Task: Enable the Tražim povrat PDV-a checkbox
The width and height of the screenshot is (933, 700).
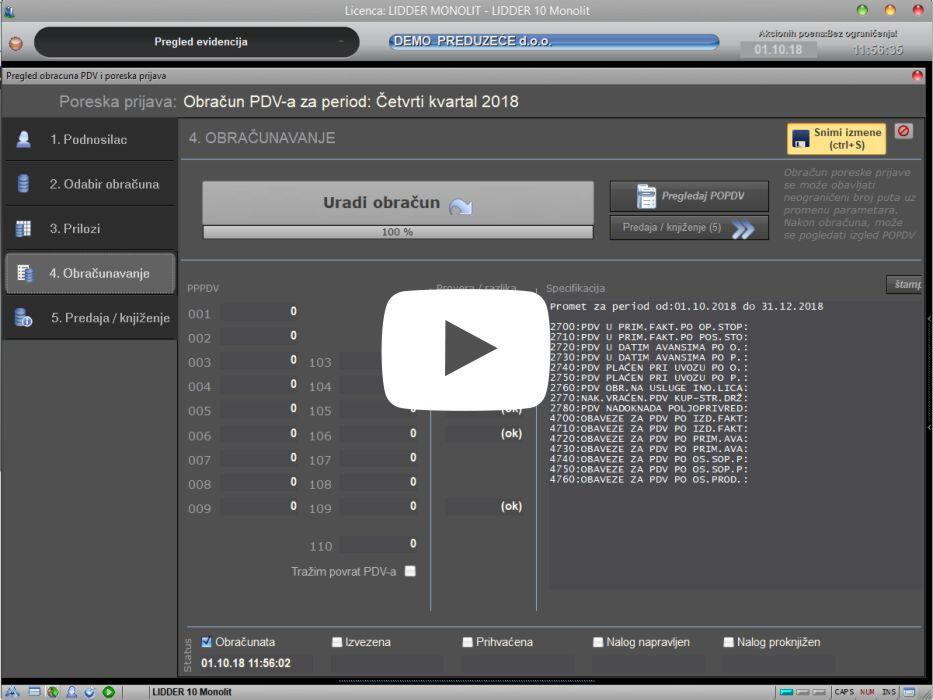Action: click(410, 571)
